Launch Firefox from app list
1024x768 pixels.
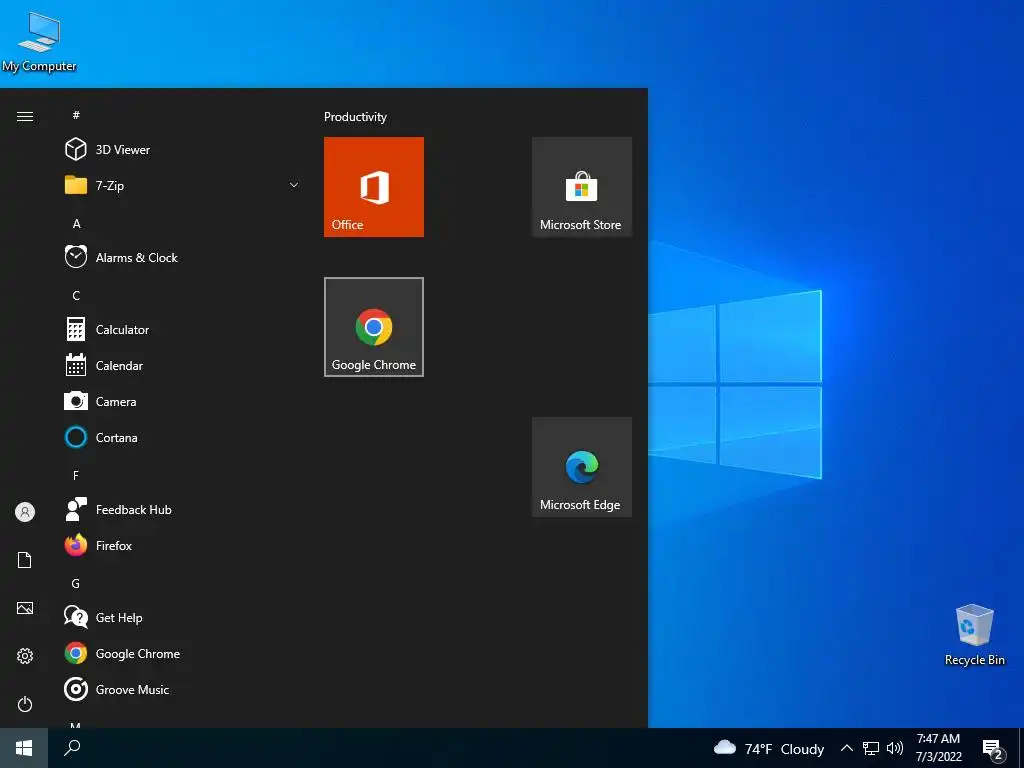tap(183, 545)
